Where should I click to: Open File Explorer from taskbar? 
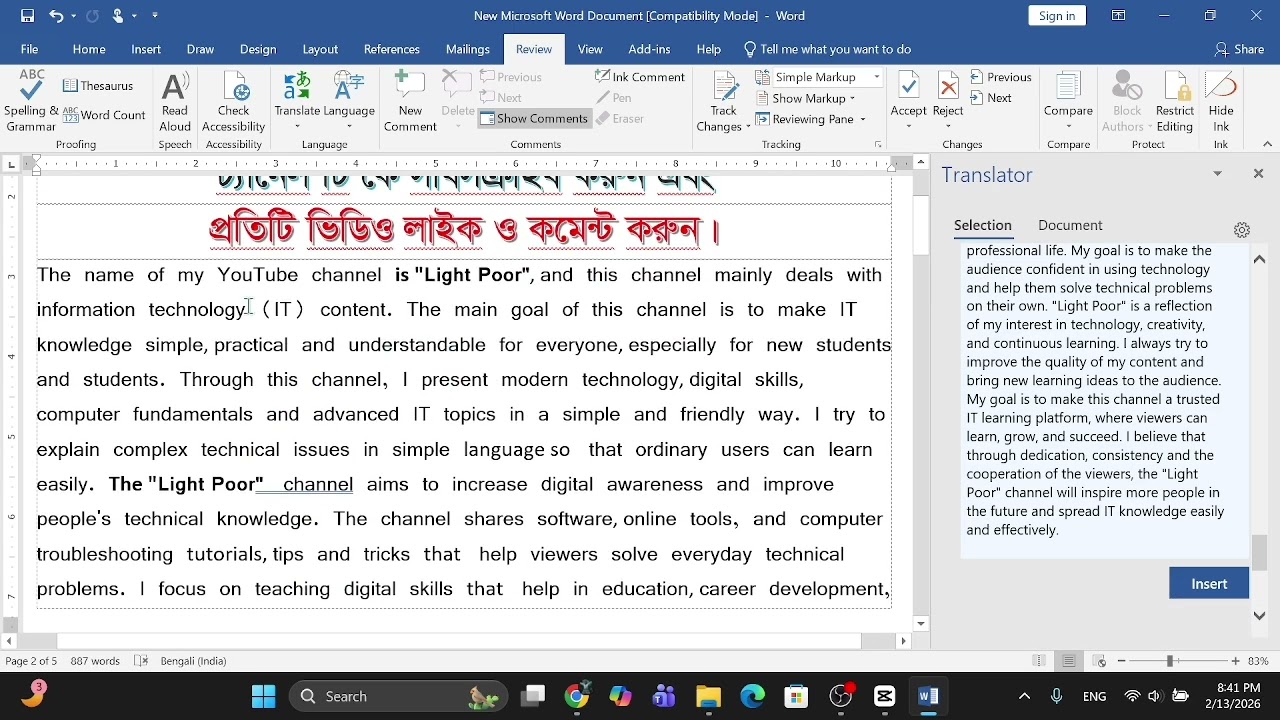[708, 697]
